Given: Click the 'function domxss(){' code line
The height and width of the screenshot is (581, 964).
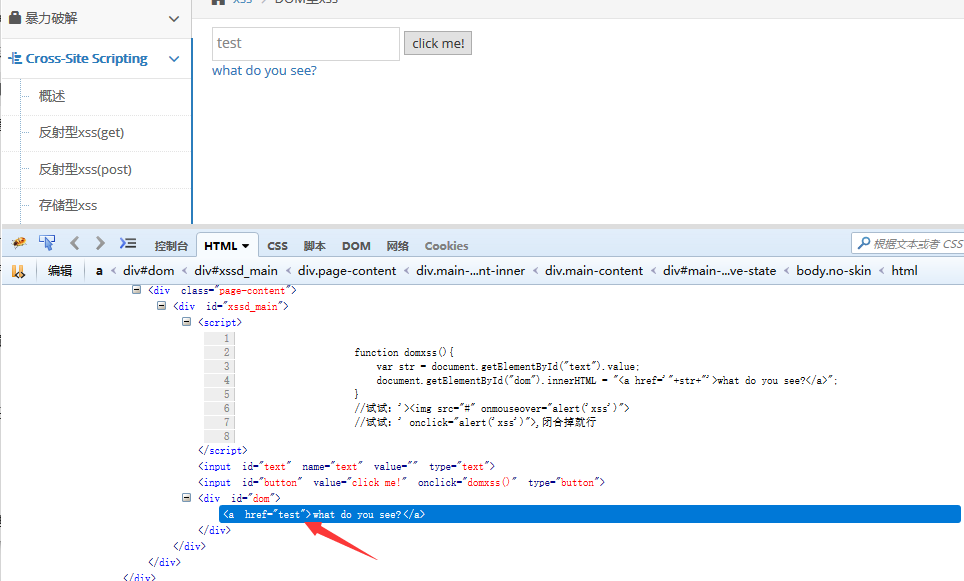Looking at the screenshot, I should 404,352.
